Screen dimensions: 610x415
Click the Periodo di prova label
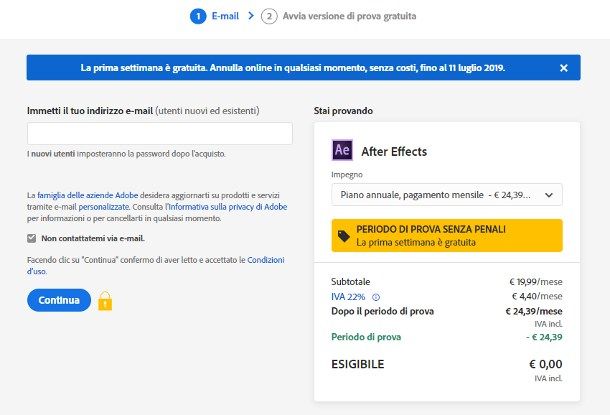(x=366, y=337)
